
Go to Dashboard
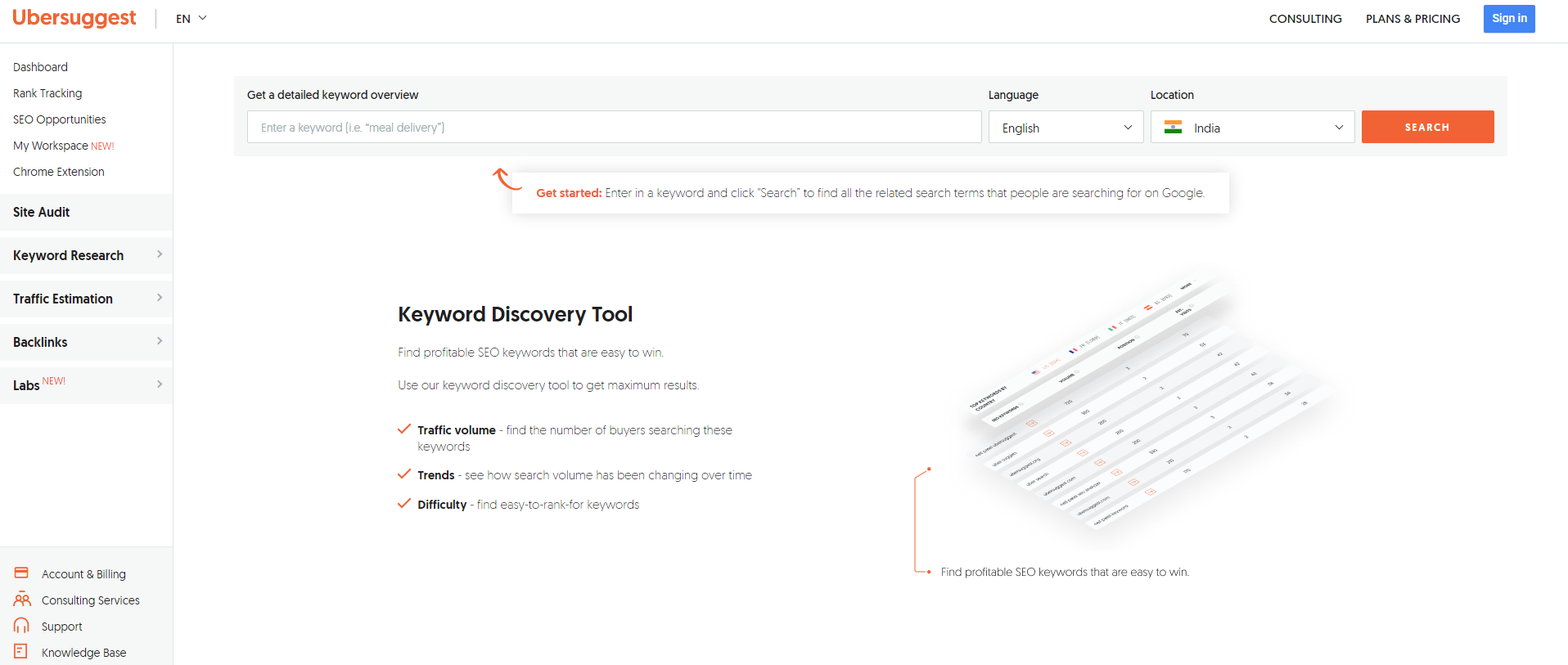click(40, 67)
